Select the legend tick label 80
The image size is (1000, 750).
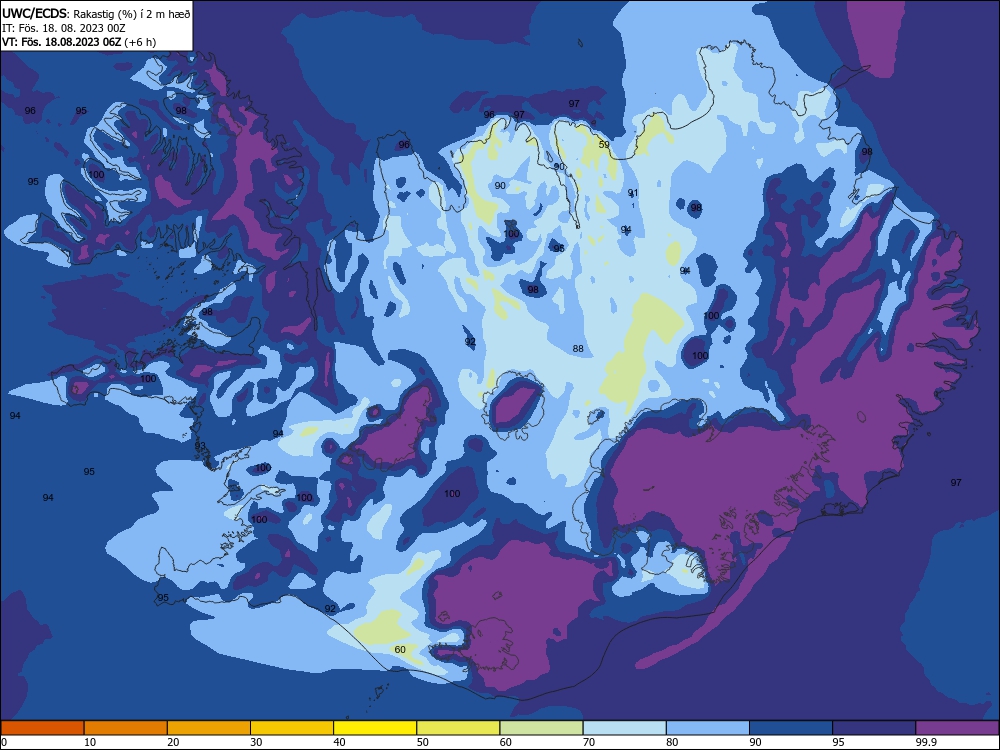point(672,742)
